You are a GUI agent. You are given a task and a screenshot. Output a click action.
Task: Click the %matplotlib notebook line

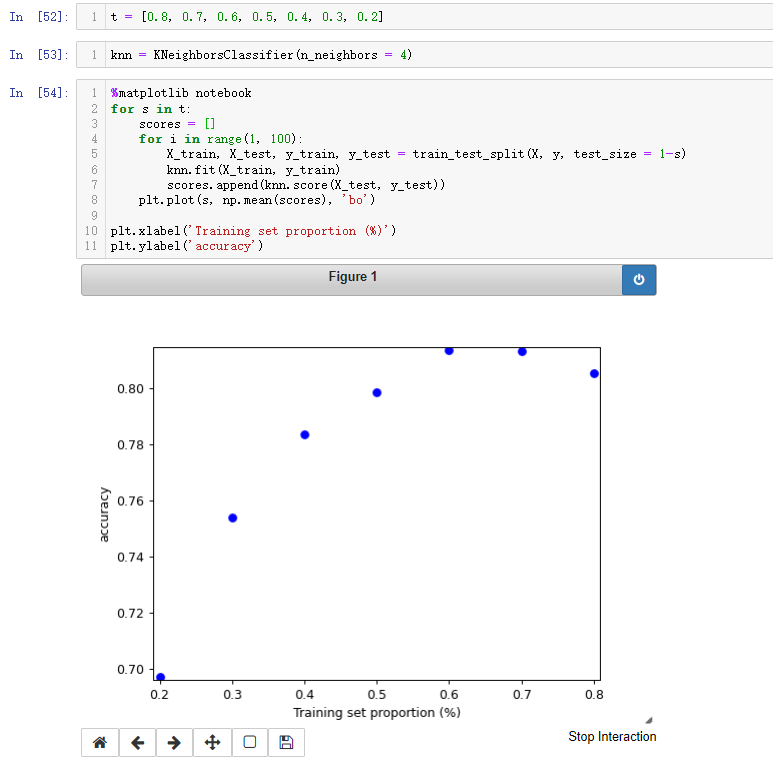point(181,93)
